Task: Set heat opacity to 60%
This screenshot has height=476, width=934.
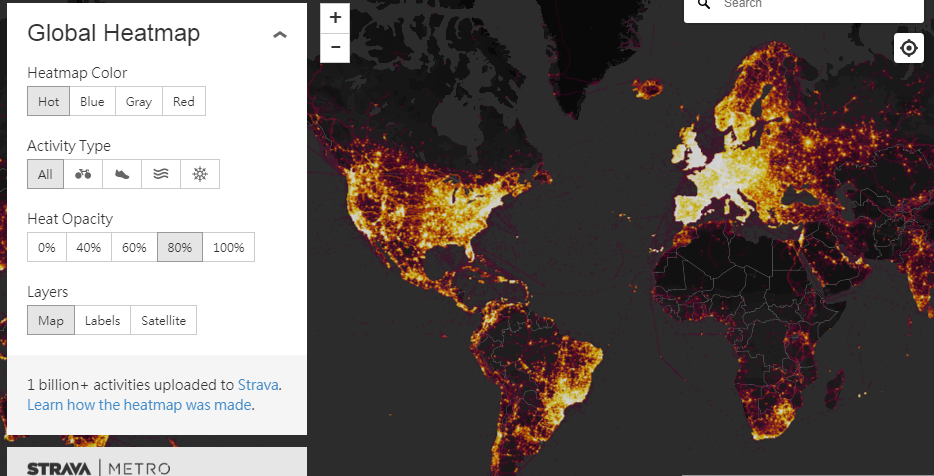Action: (x=134, y=247)
